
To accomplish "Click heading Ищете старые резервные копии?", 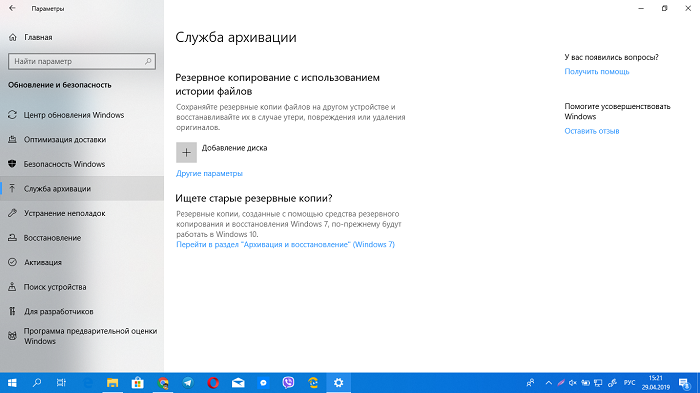I will point(254,198).
